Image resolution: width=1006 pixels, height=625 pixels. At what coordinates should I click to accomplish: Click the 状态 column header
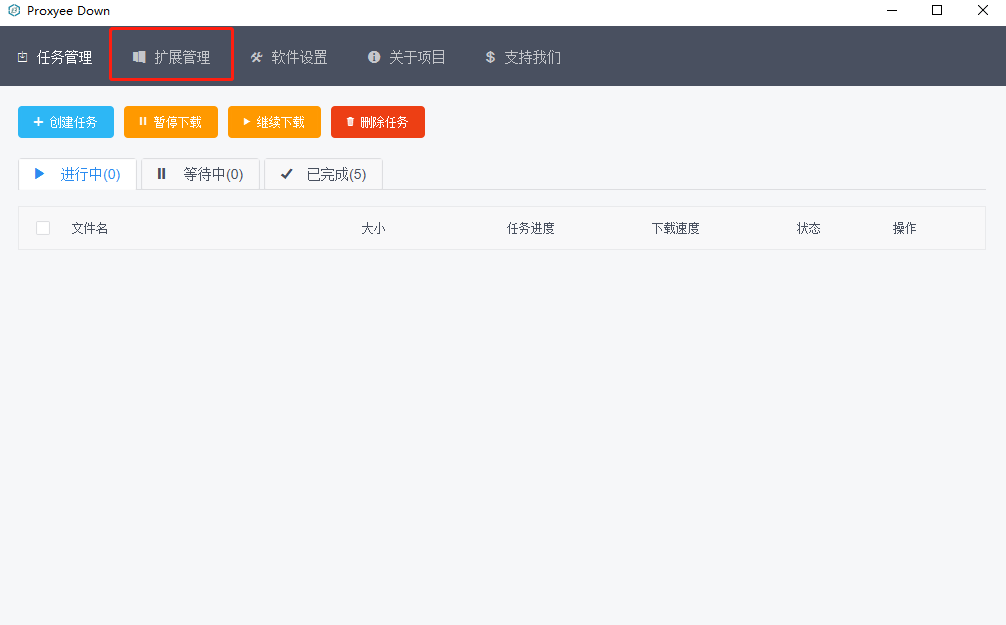(x=808, y=228)
